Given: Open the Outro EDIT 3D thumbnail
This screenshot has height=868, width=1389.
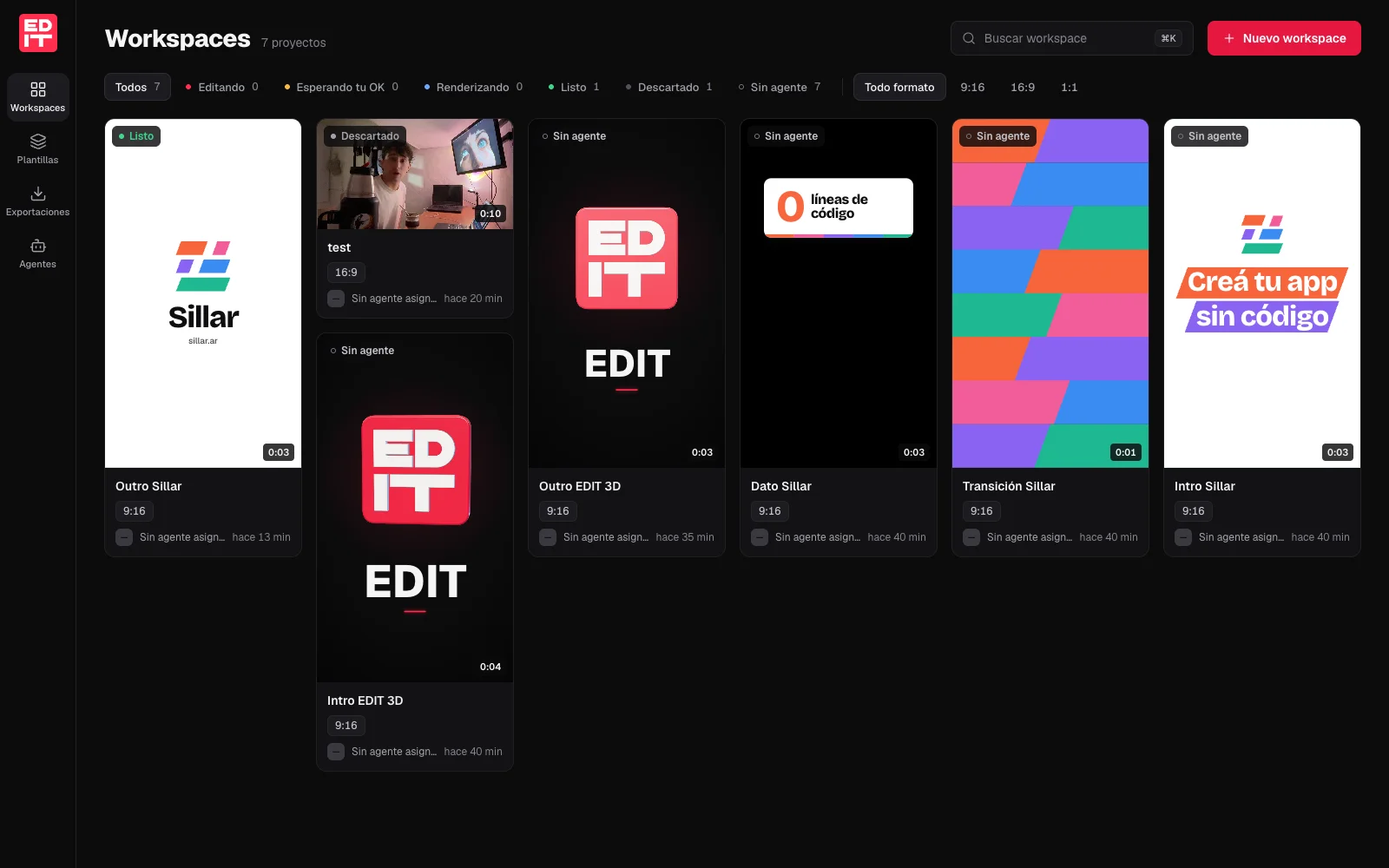Looking at the screenshot, I should click(627, 293).
